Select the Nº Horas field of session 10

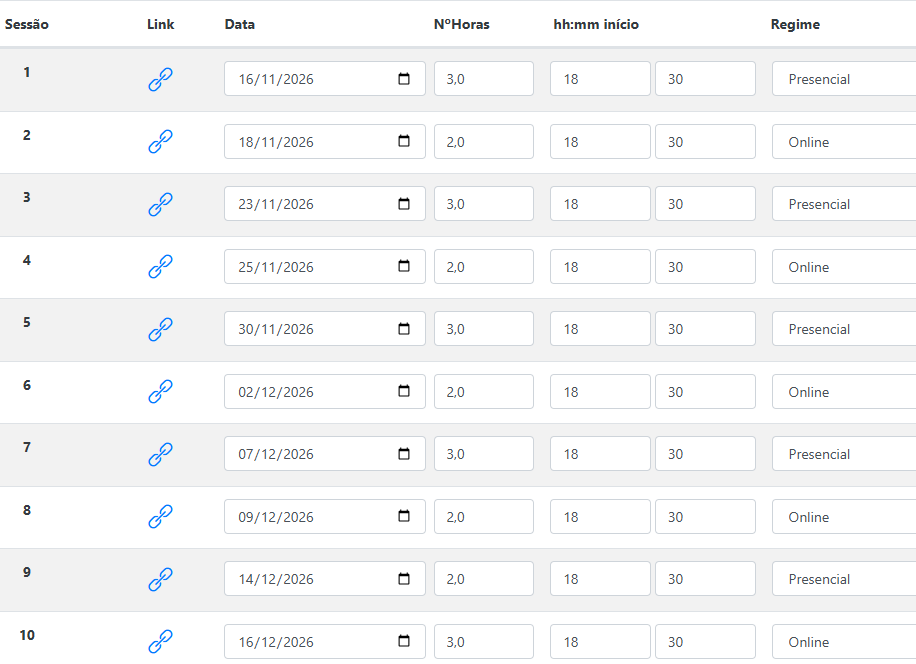(x=484, y=642)
